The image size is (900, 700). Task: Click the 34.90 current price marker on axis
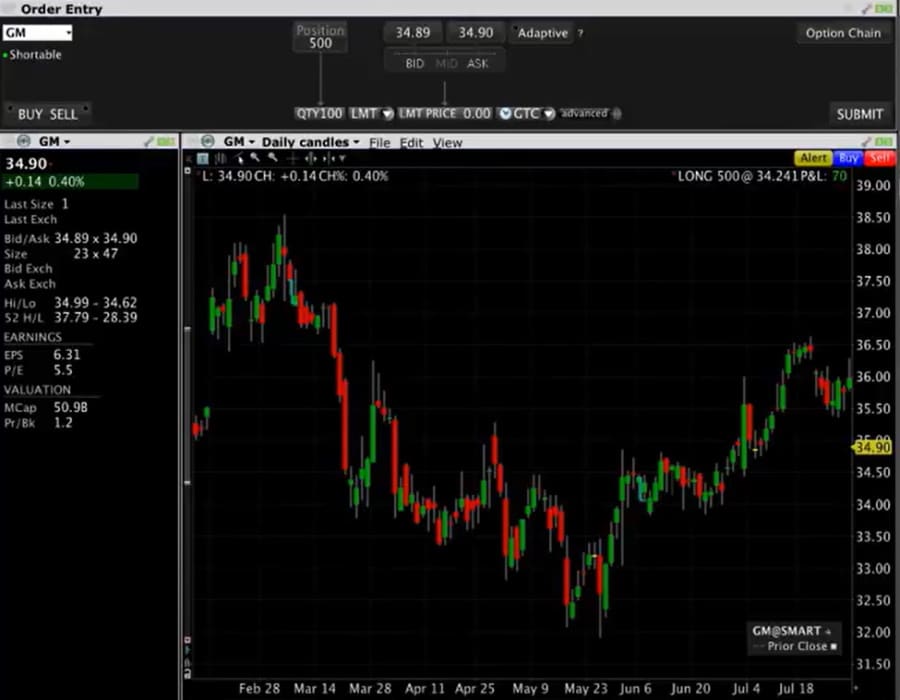pos(872,447)
